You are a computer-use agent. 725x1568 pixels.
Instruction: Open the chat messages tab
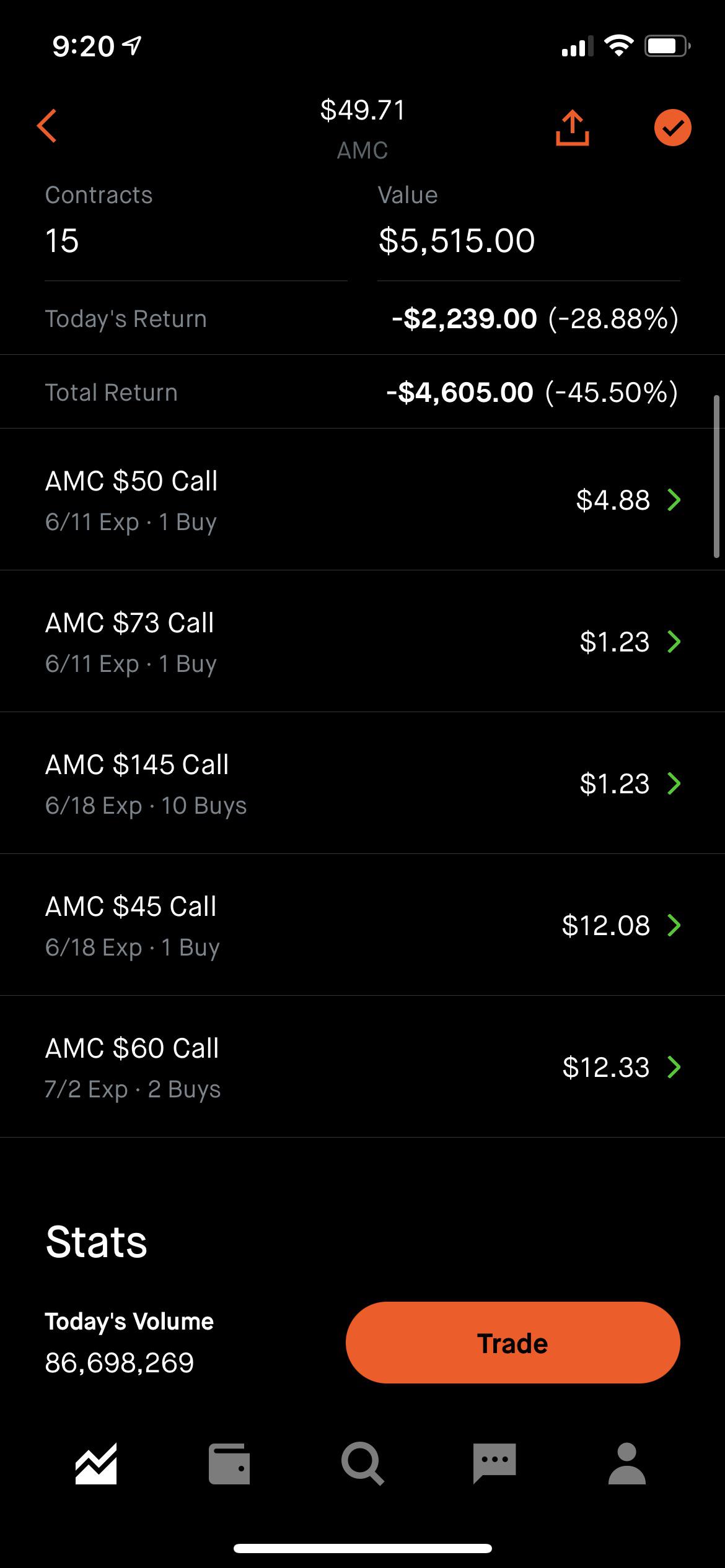point(494,1464)
